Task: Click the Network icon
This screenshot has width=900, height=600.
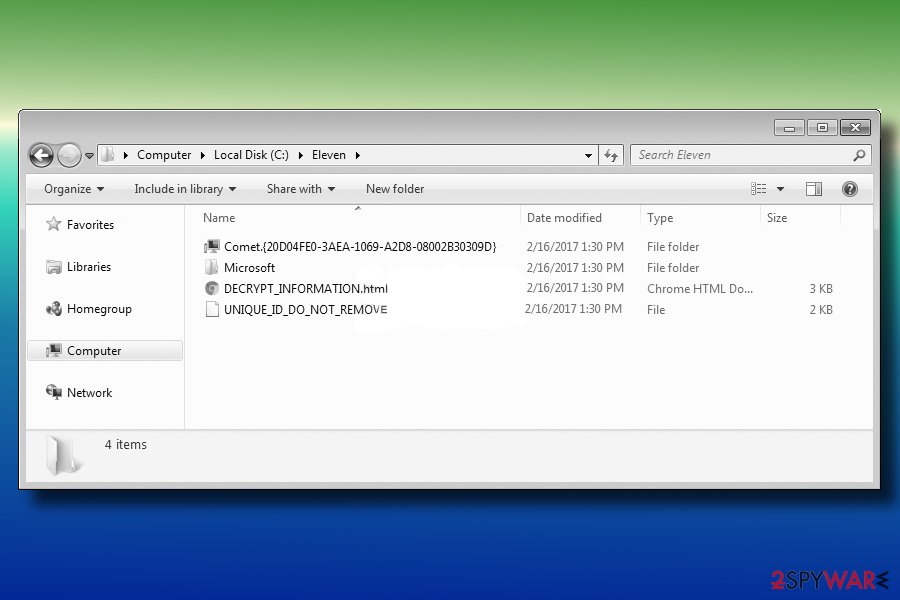Action: [53, 392]
